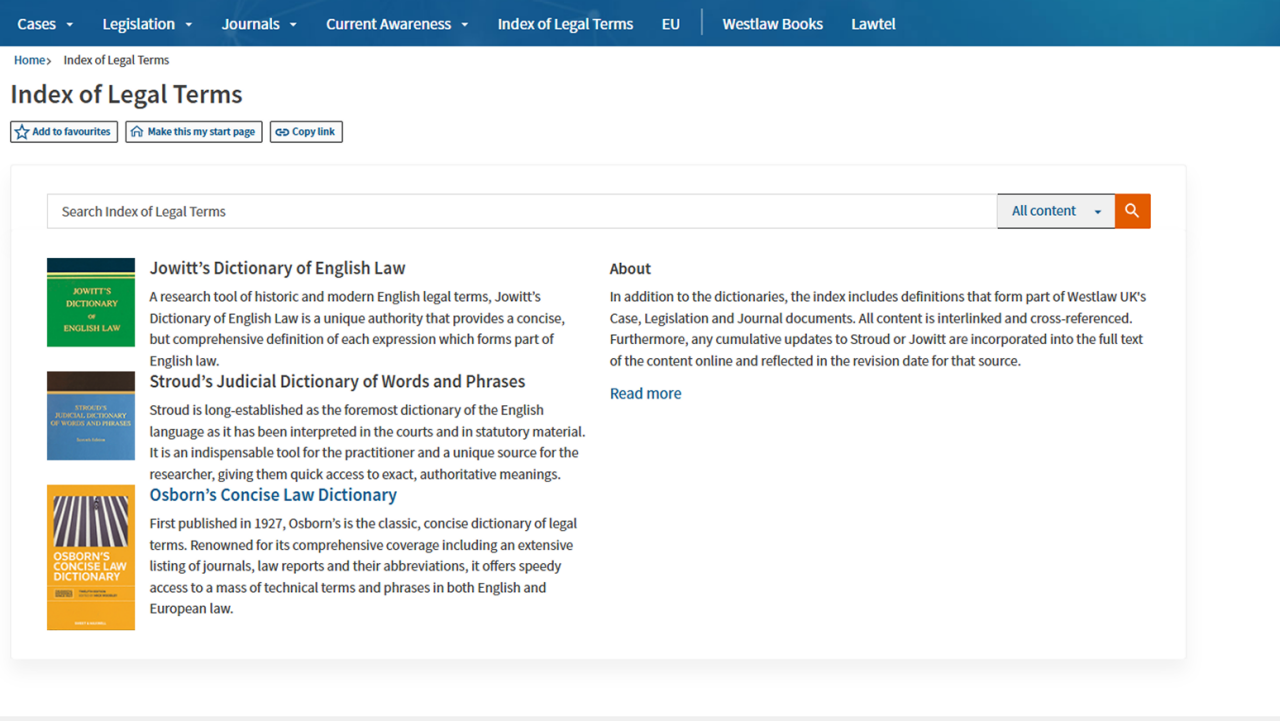
Task: Open the Journals dropdown menu
Action: tap(259, 24)
